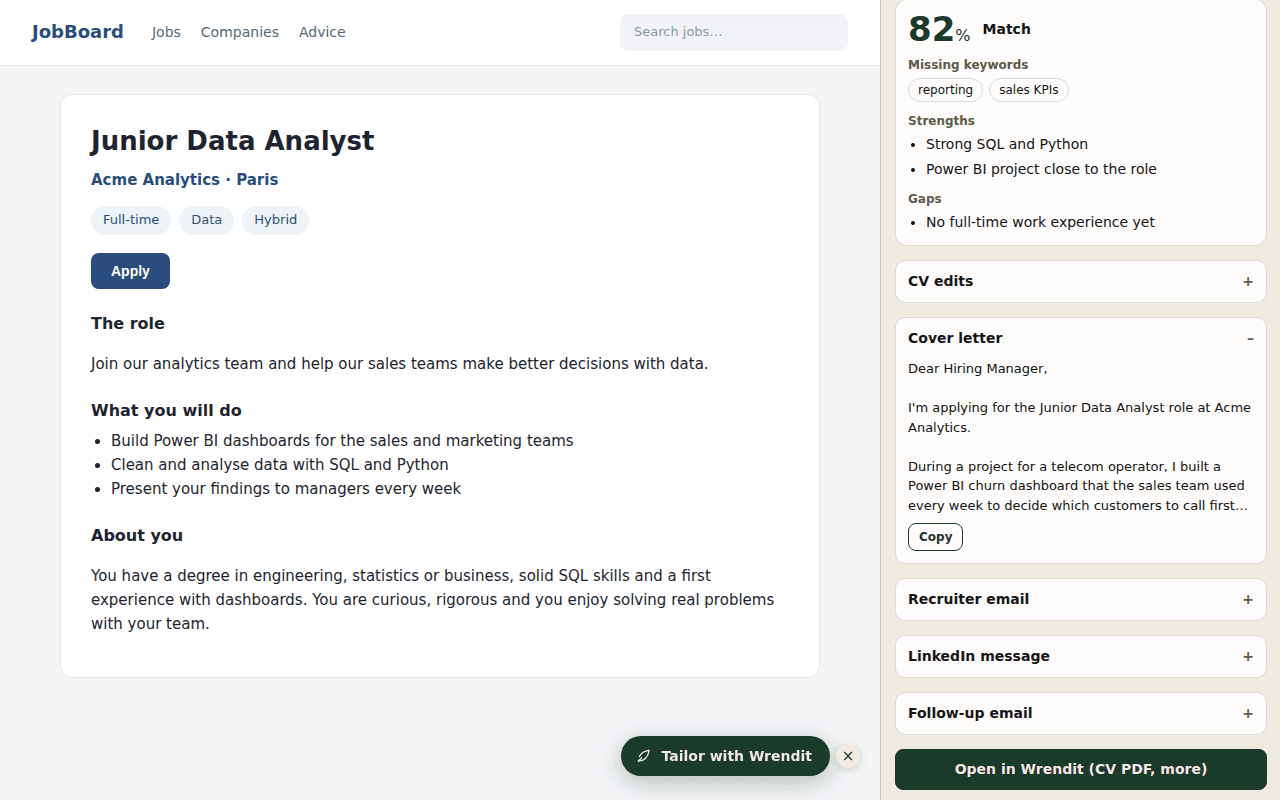
Task: Click 'Strong SQL and Python' strength
Action: 1007,144
